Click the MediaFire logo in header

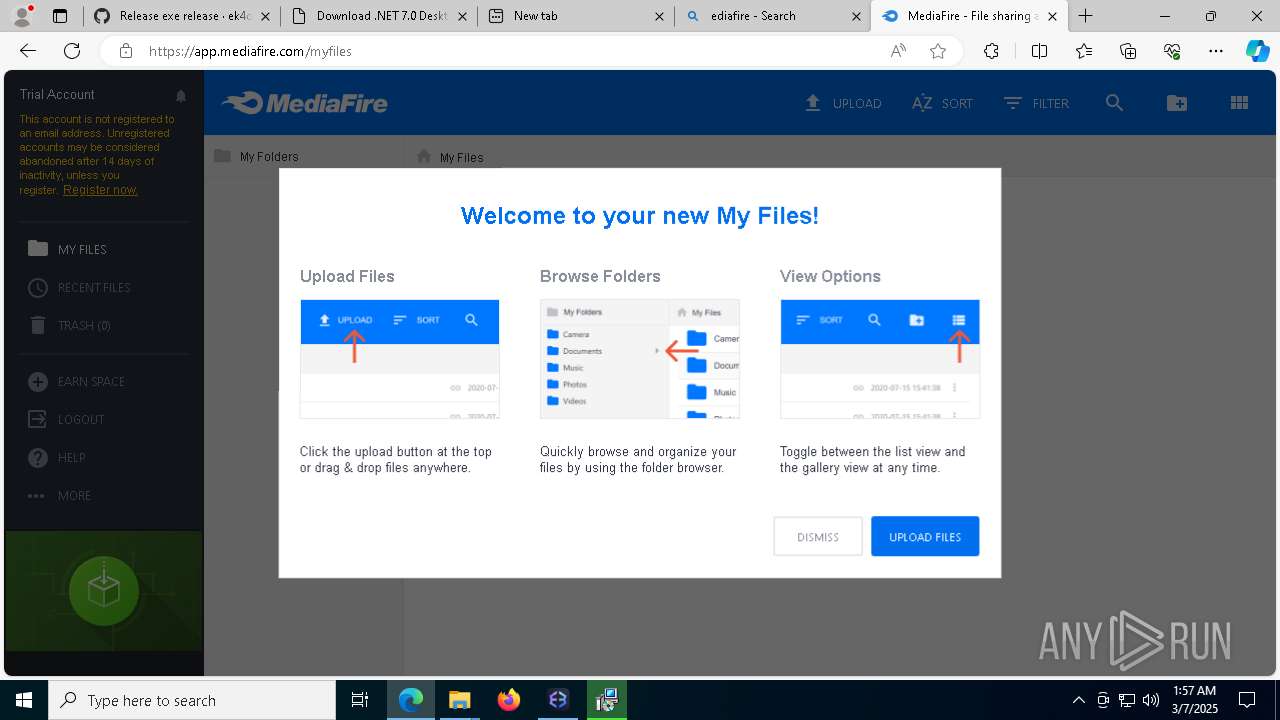tap(304, 102)
